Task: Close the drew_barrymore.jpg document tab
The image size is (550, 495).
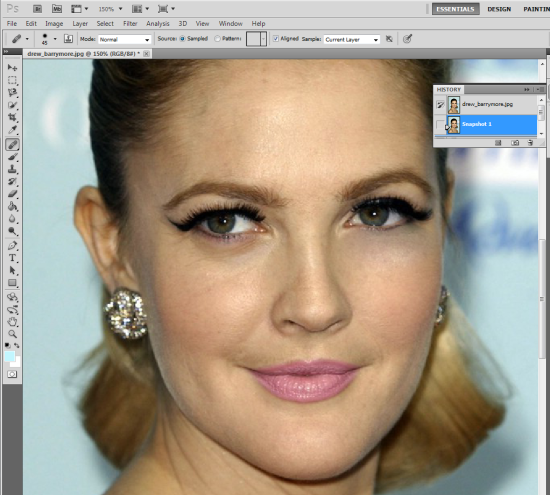Action: point(147,54)
